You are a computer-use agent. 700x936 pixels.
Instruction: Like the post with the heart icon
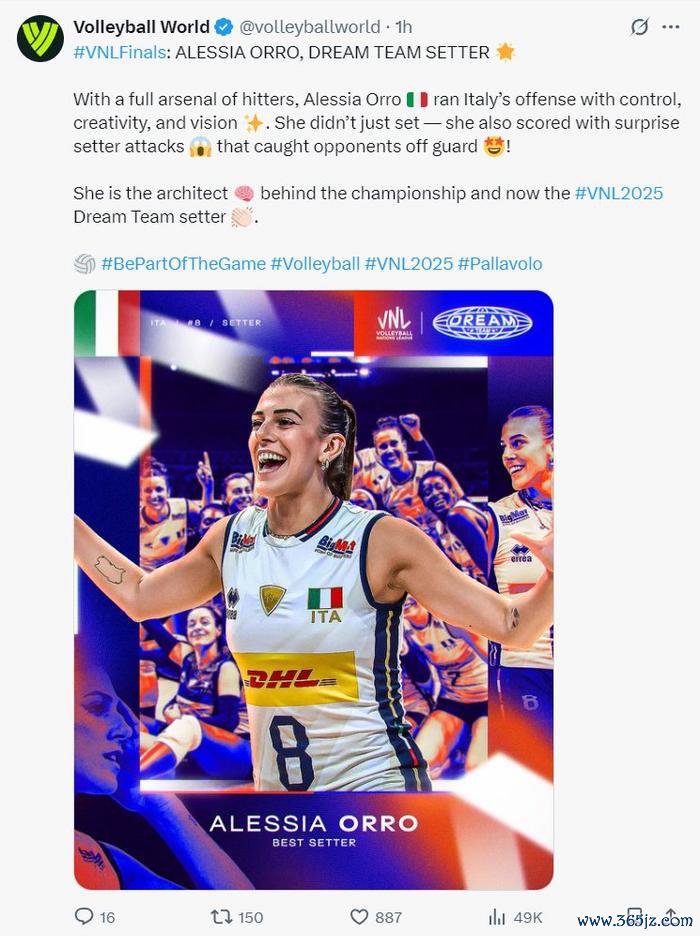(x=359, y=916)
